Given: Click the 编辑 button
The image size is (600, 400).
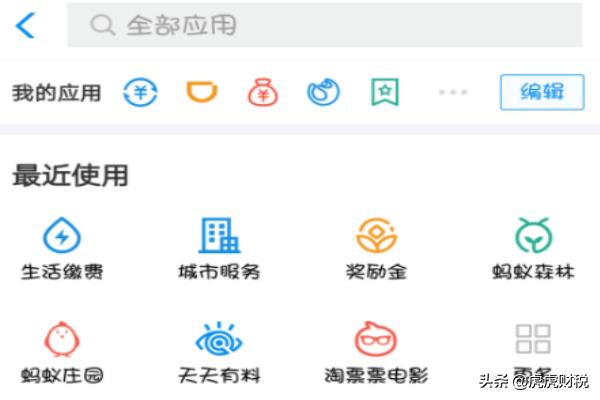Looking at the screenshot, I should (x=542, y=92).
